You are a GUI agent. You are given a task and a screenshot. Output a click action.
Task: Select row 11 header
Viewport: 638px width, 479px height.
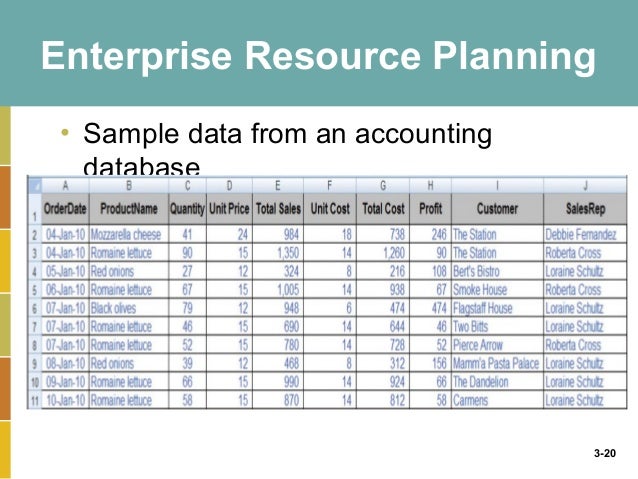pos(35,400)
